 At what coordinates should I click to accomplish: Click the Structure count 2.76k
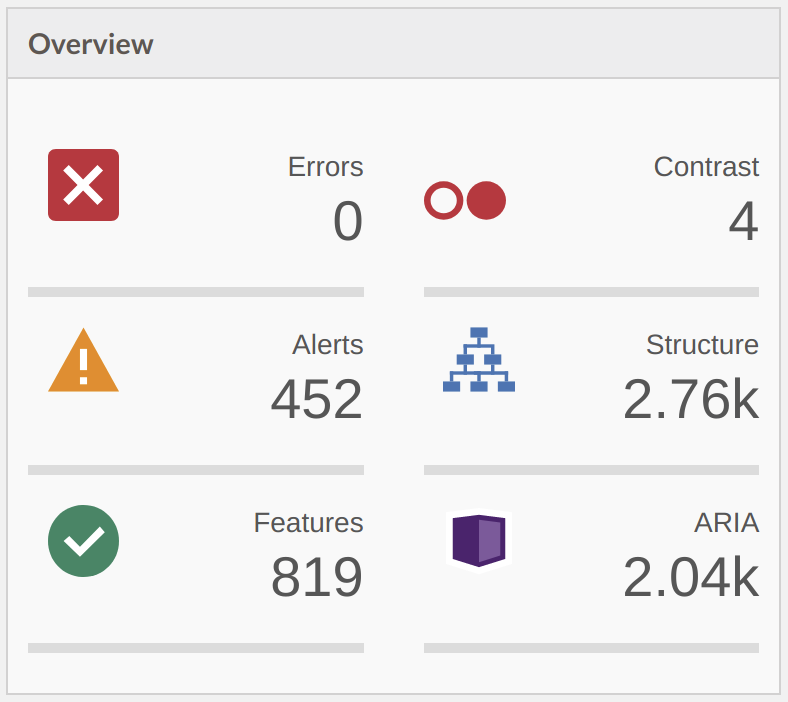pos(691,399)
